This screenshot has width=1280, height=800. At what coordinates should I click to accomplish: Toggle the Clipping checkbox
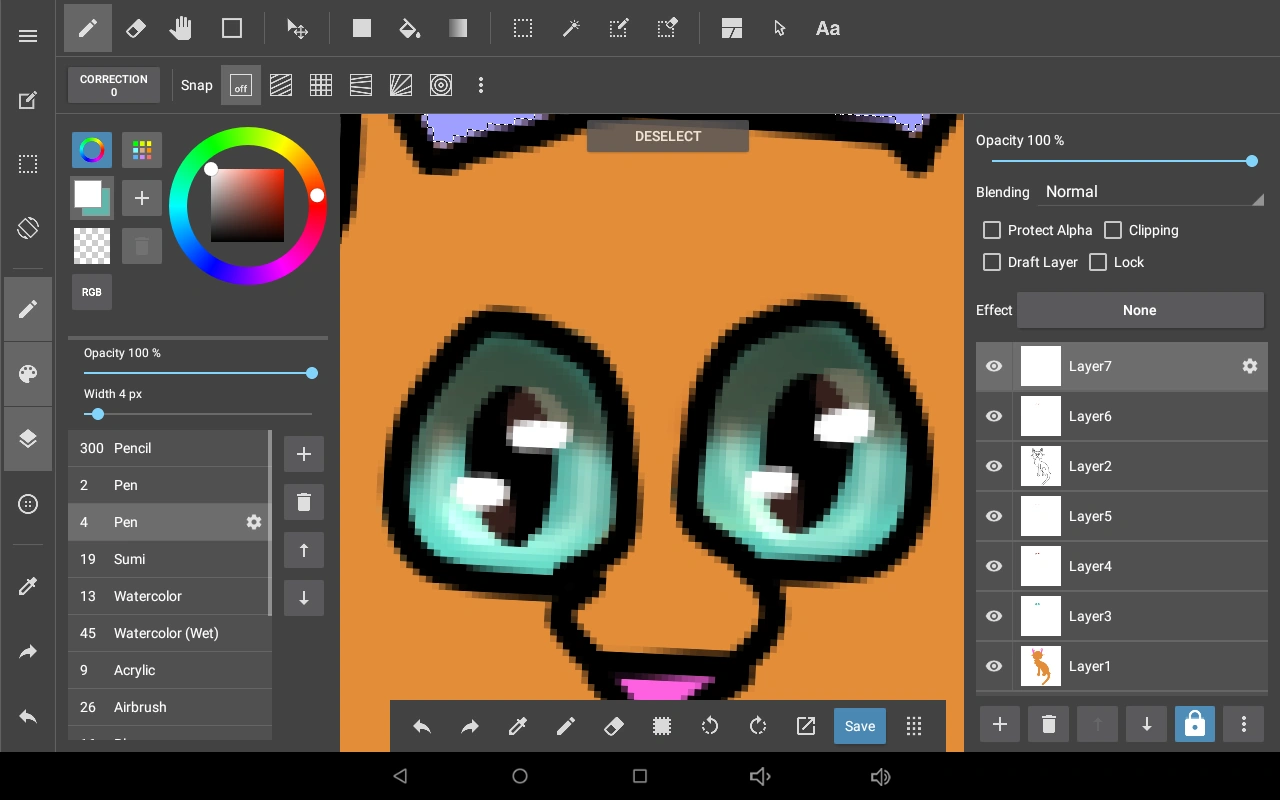coord(1113,230)
